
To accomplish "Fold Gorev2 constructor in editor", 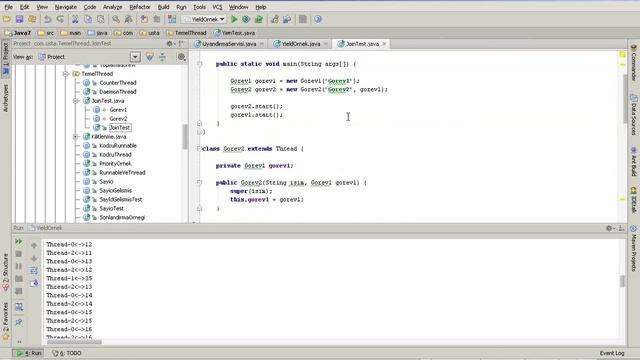I will pyautogui.click(x=200, y=182).
